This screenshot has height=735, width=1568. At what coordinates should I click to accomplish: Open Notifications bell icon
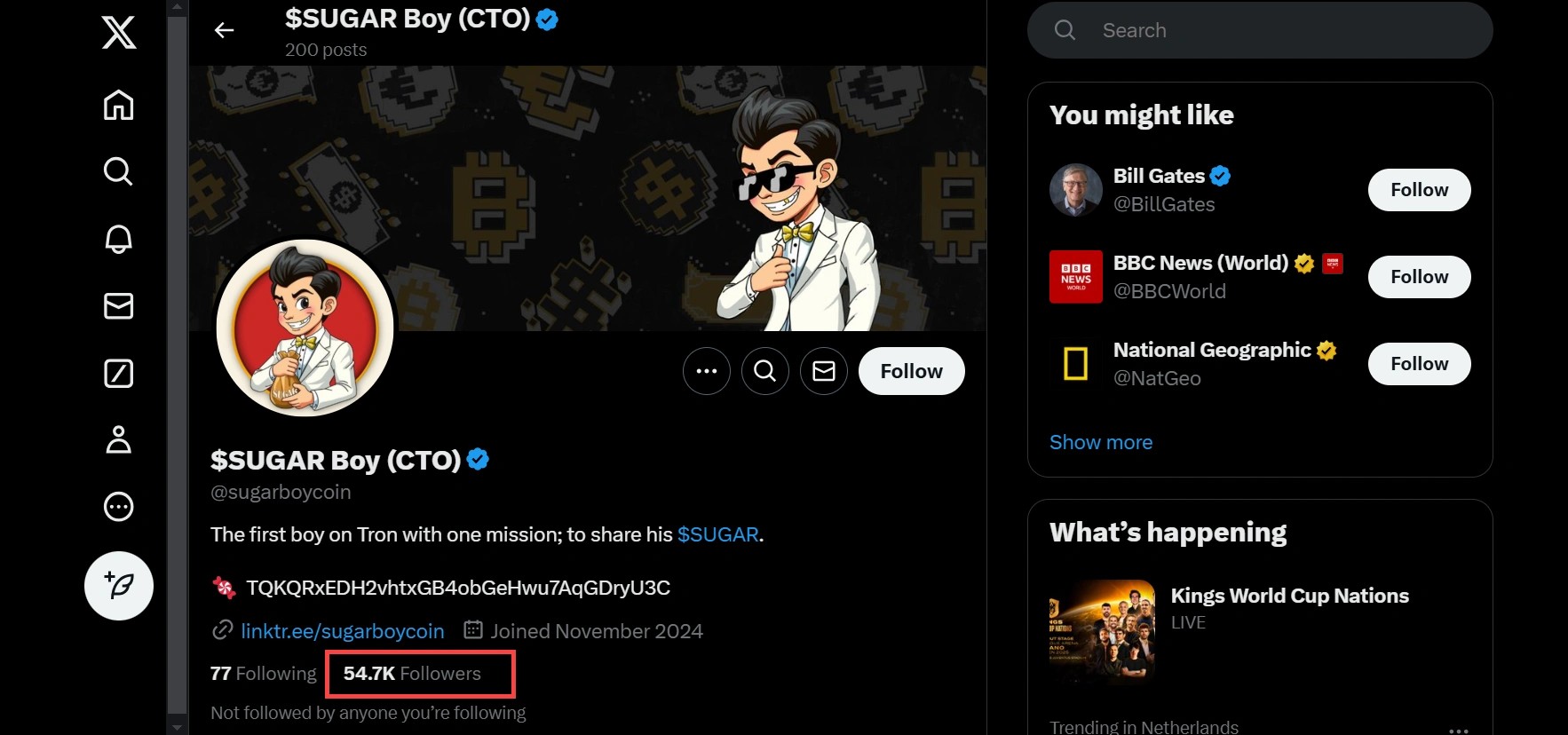[119, 239]
